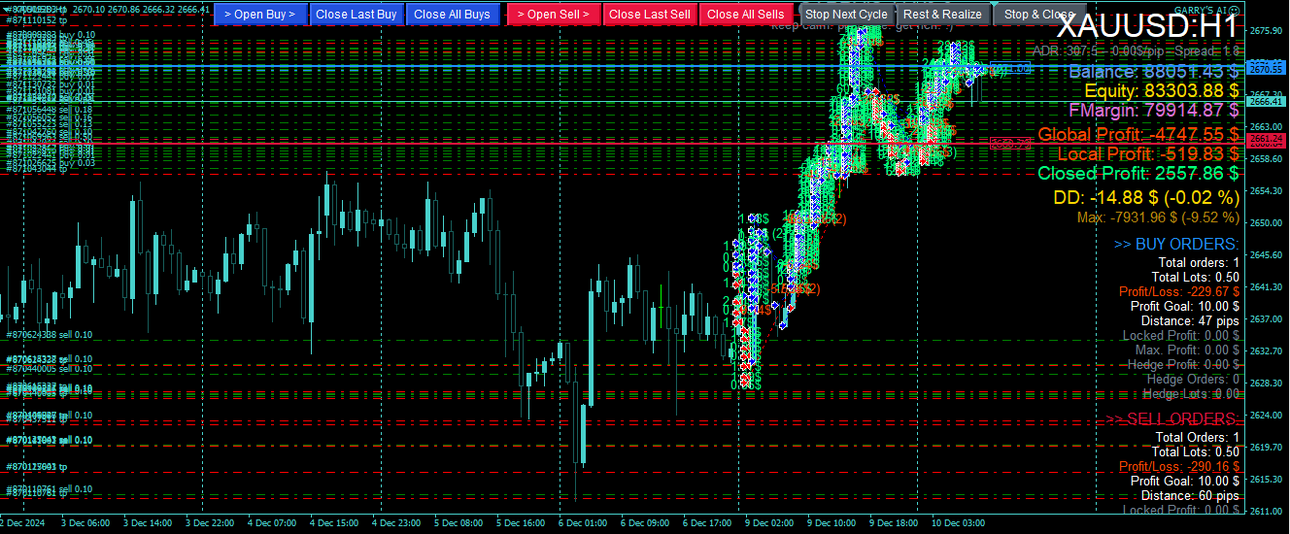Click the 'Equity: 83303.88 $' line
The width and height of the screenshot is (1290, 534).
pos(1162,91)
